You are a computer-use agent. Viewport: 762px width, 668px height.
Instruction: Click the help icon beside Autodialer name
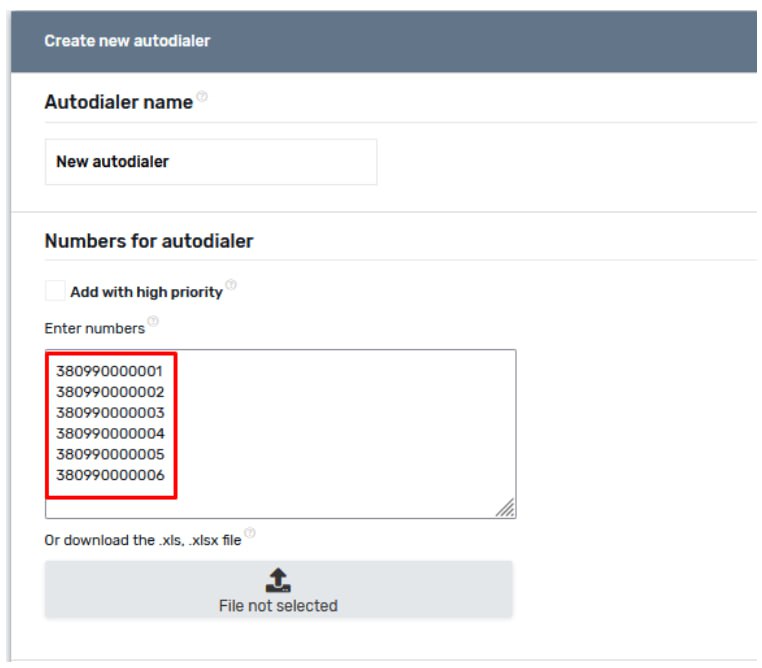[x=202, y=97]
